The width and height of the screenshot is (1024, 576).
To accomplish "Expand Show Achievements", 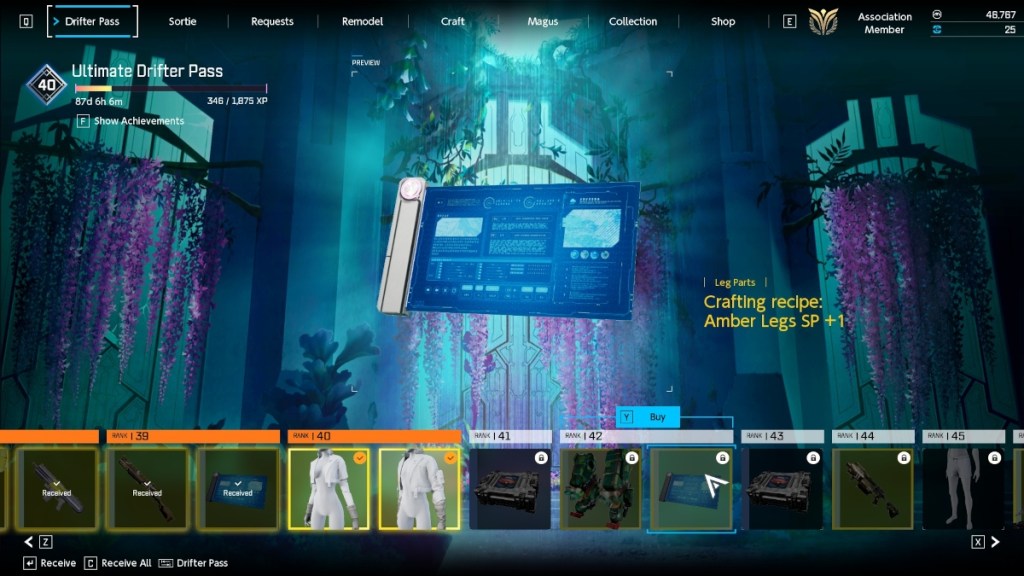I will tap(138, 121).
